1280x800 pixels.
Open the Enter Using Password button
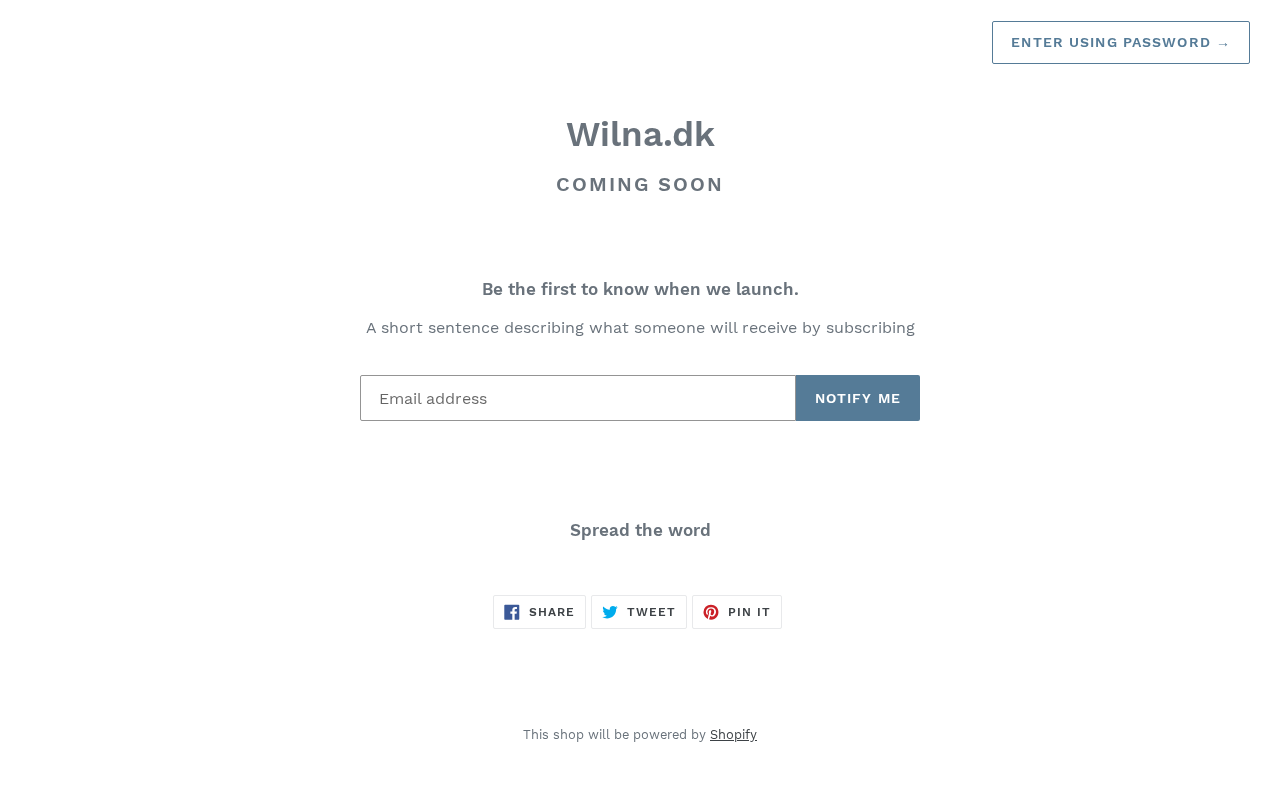[1121, 43]
